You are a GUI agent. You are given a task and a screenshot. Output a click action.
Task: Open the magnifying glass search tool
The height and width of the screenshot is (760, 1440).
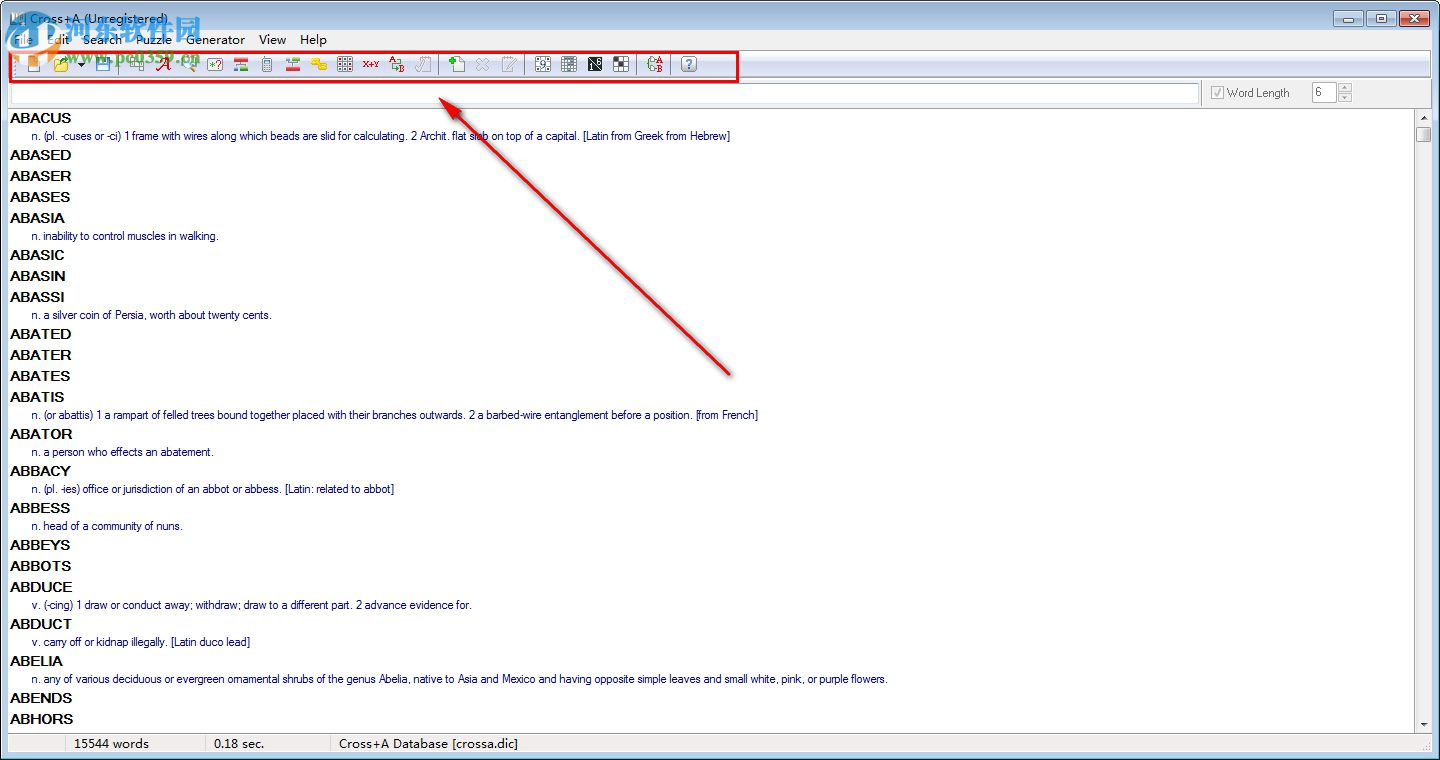[x=189, y=64]
